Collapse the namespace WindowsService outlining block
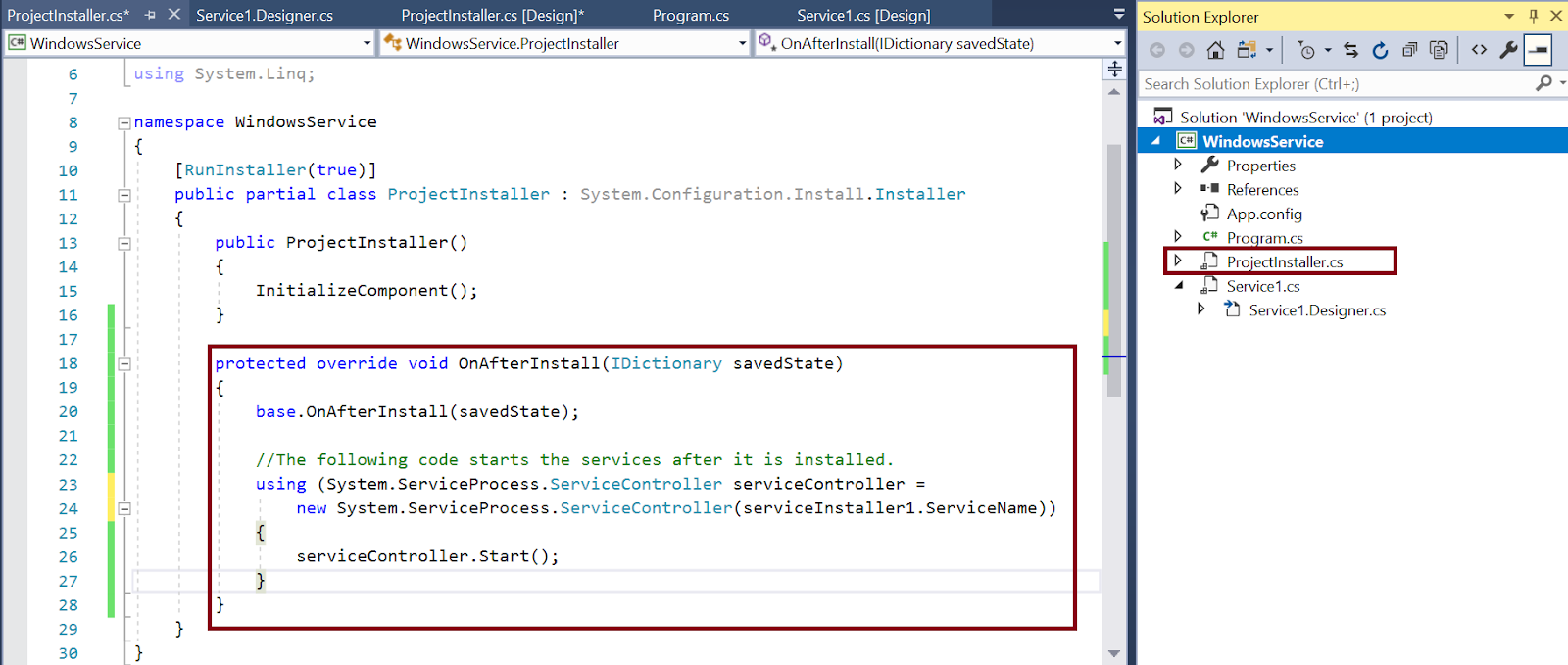Image resolution: width=1568 pixels, height=665 pixels. (124, 122)
